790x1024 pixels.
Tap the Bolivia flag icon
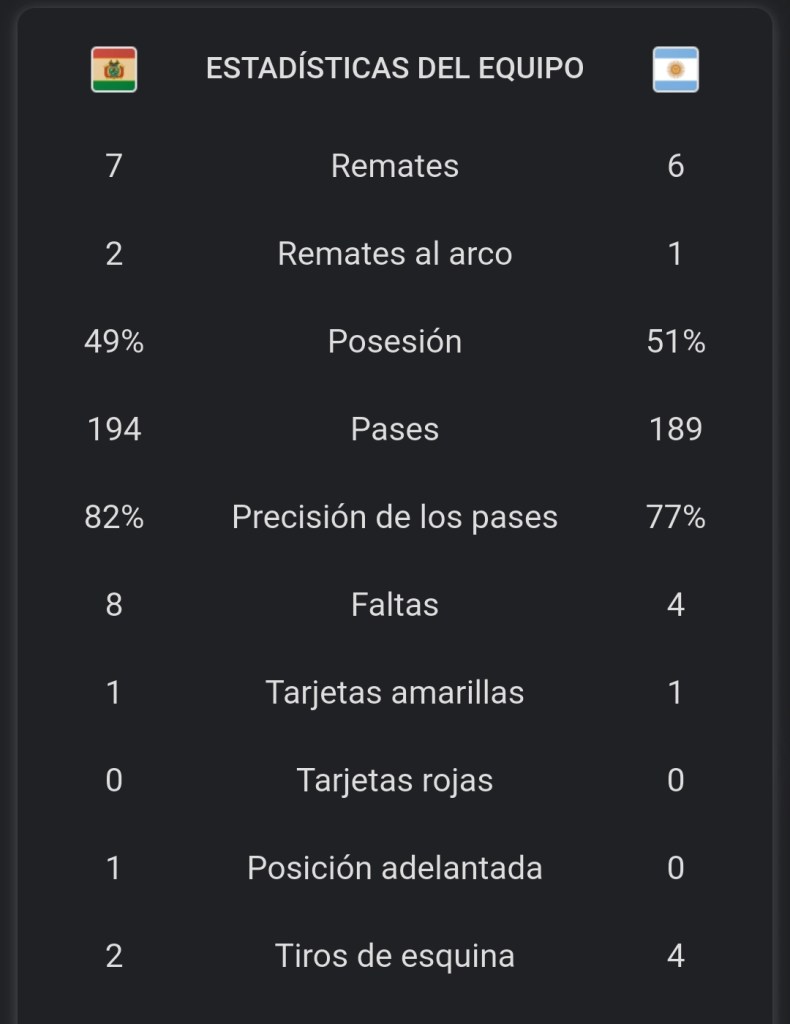click(114, 69)
